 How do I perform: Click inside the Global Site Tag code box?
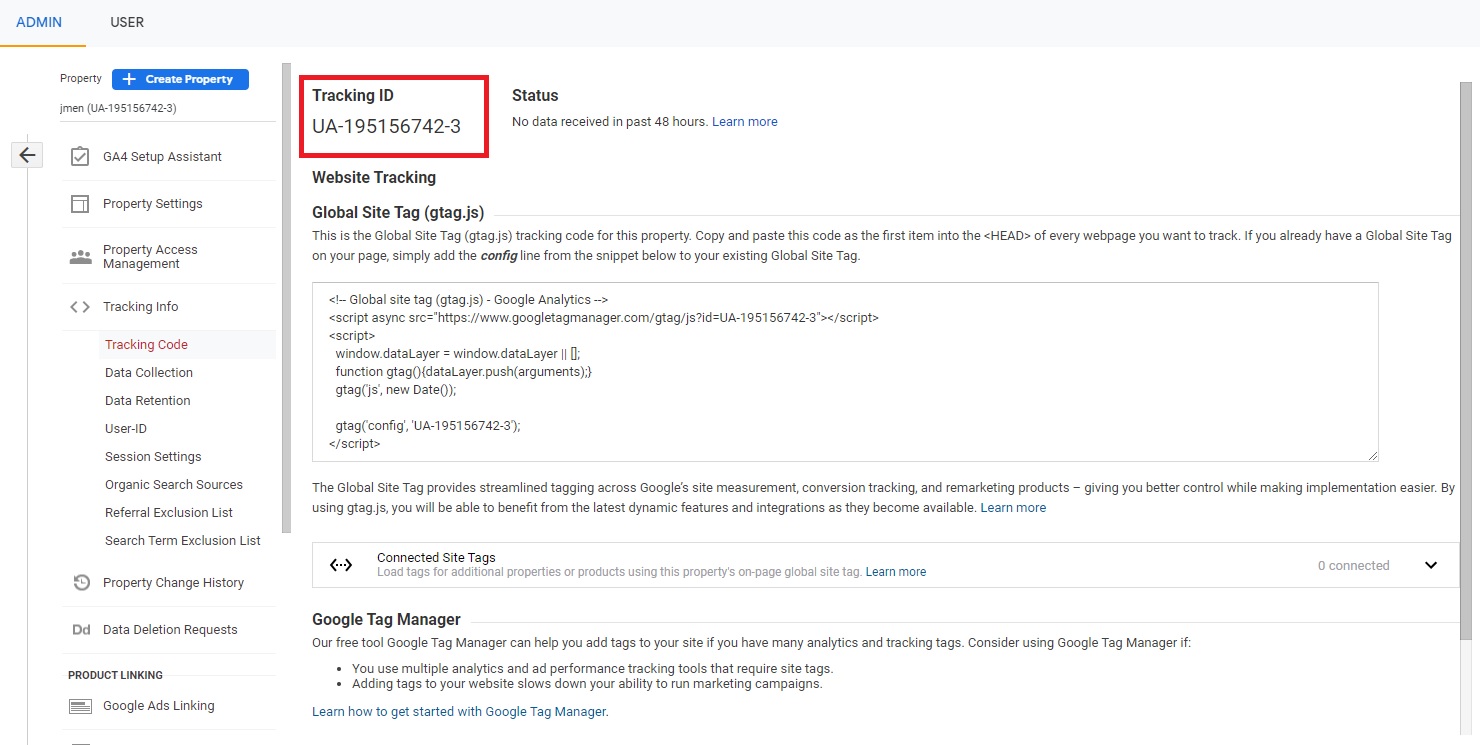click(845, 372)
